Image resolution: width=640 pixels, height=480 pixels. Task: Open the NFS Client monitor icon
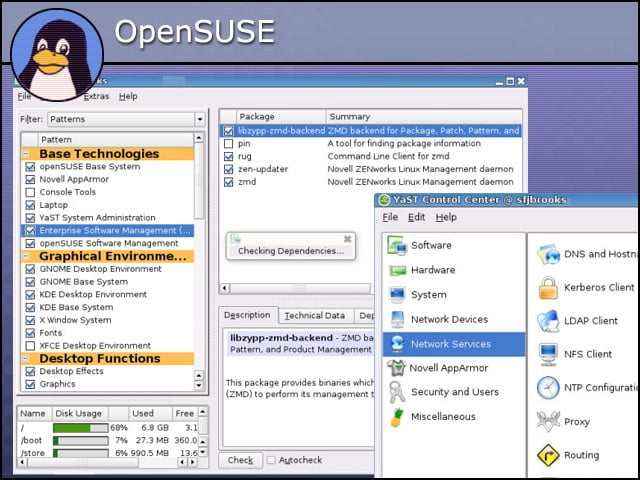tap(548, 354)
